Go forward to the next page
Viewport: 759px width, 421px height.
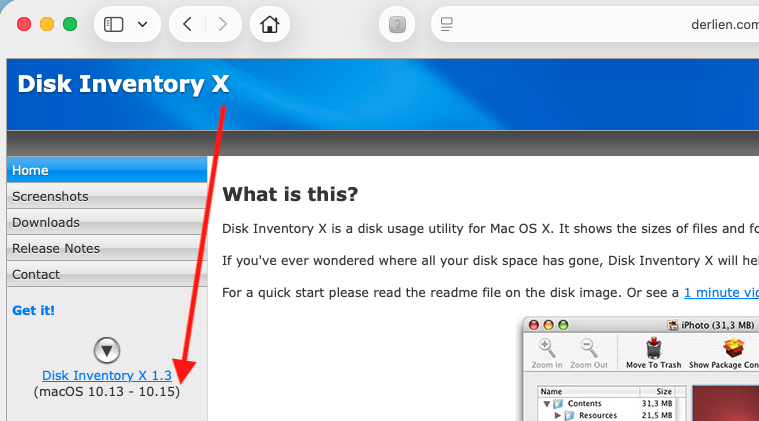[x=222, y=24]
